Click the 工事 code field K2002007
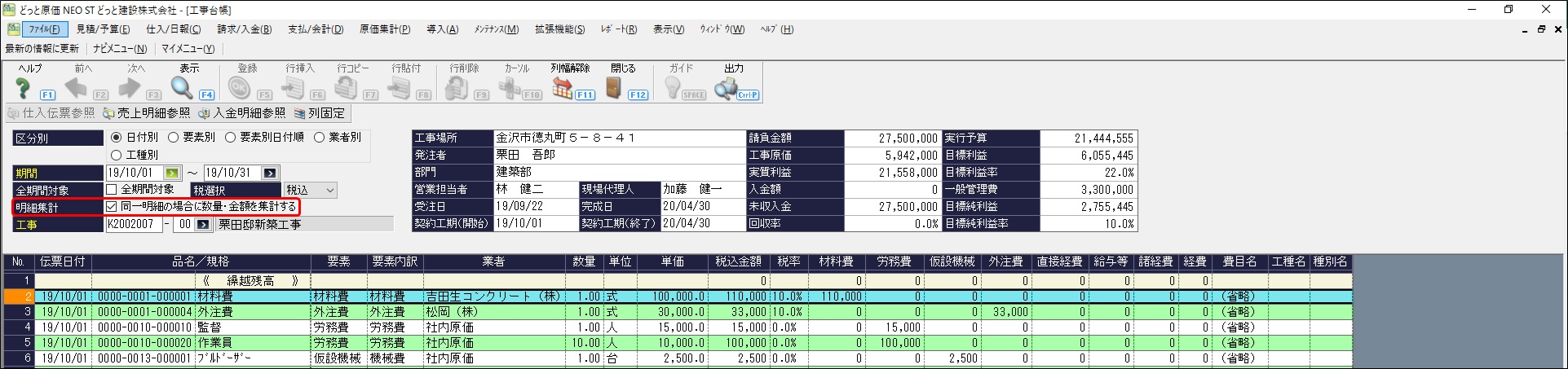The width and height of the screenshot is (1568, 369). point(134,224)
